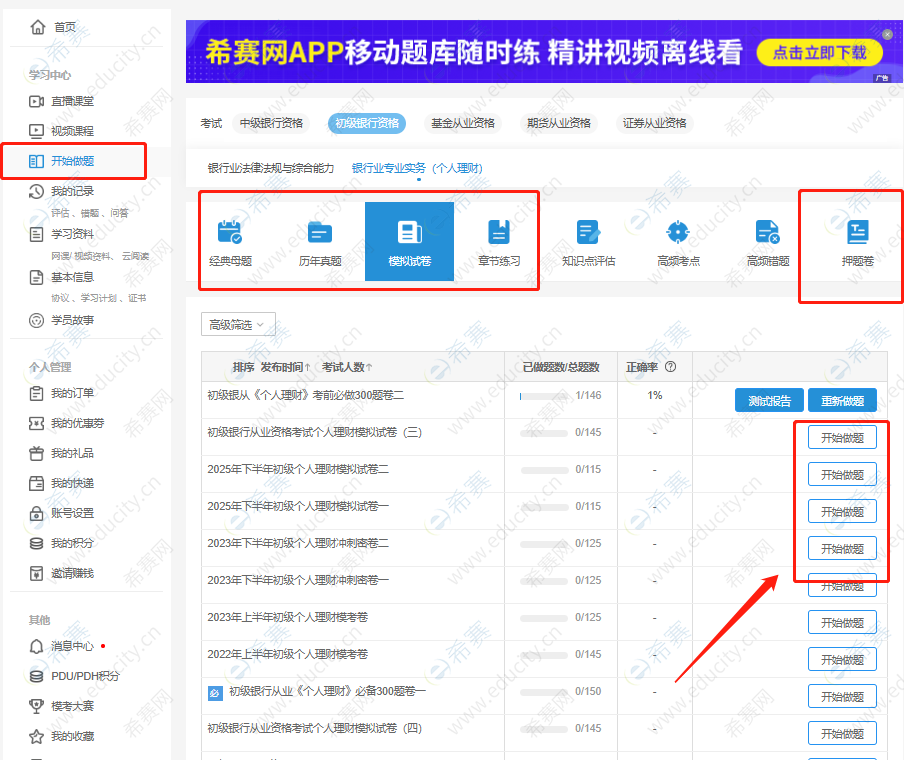Switch to 中级银行资格 exam tab
This screenshot has height=762, width=904.
tap(271, 123)
